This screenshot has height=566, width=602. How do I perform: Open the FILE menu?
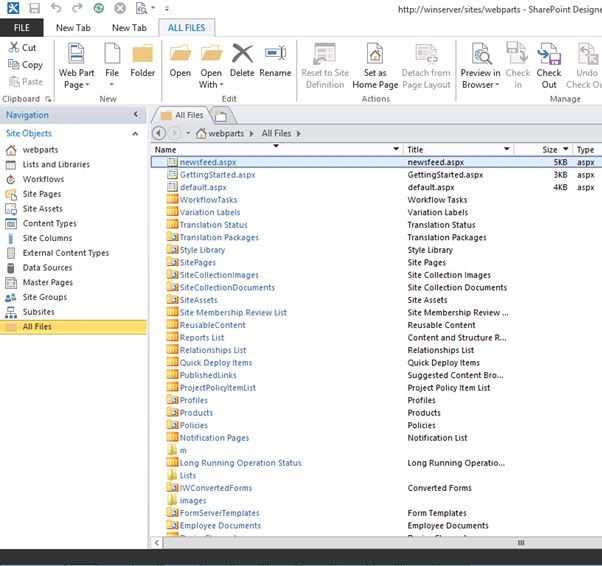pyautogui.click(x=22, y=28)
